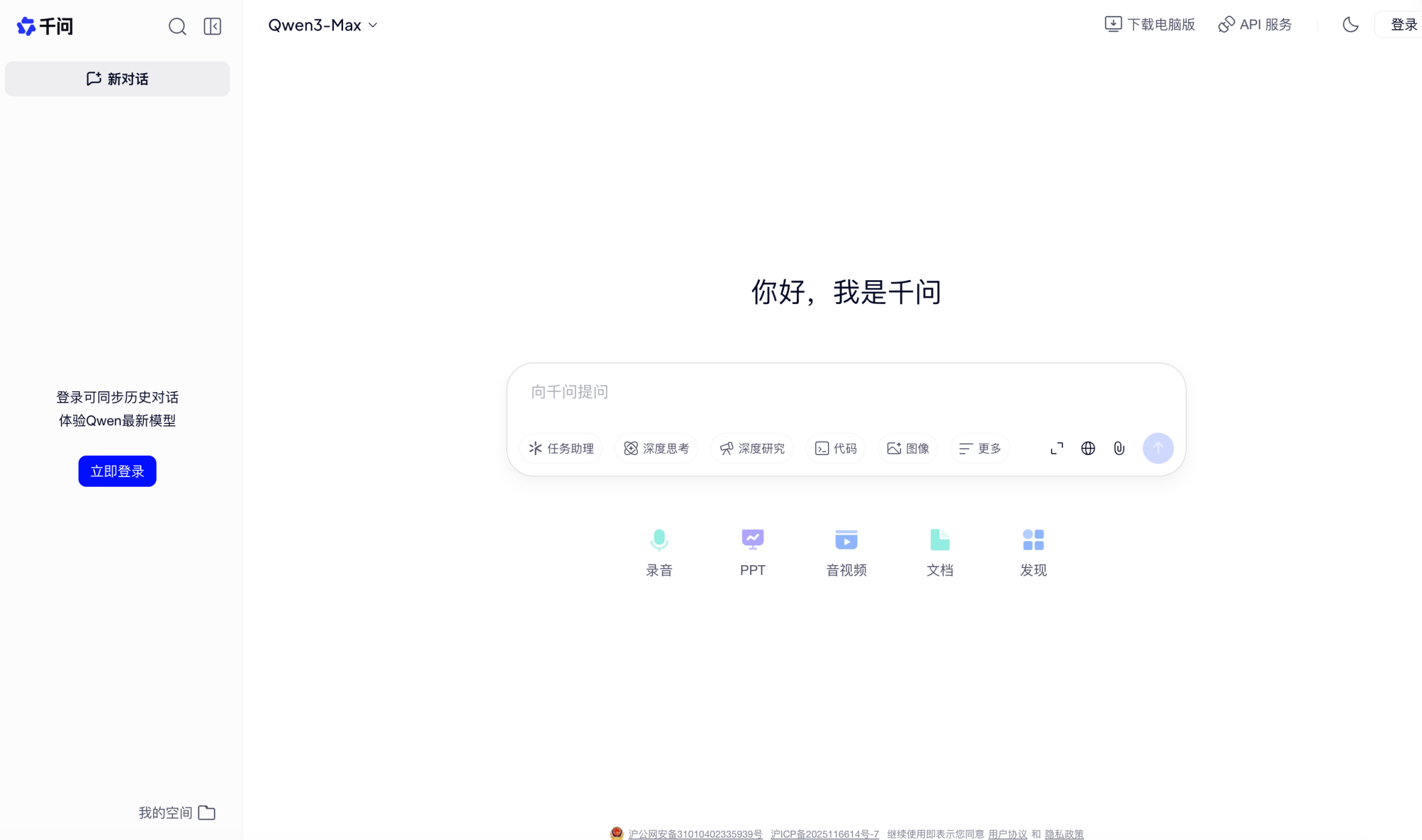
Task: Open the 用户协议 user agreement link
Action: pos(1008,834)
